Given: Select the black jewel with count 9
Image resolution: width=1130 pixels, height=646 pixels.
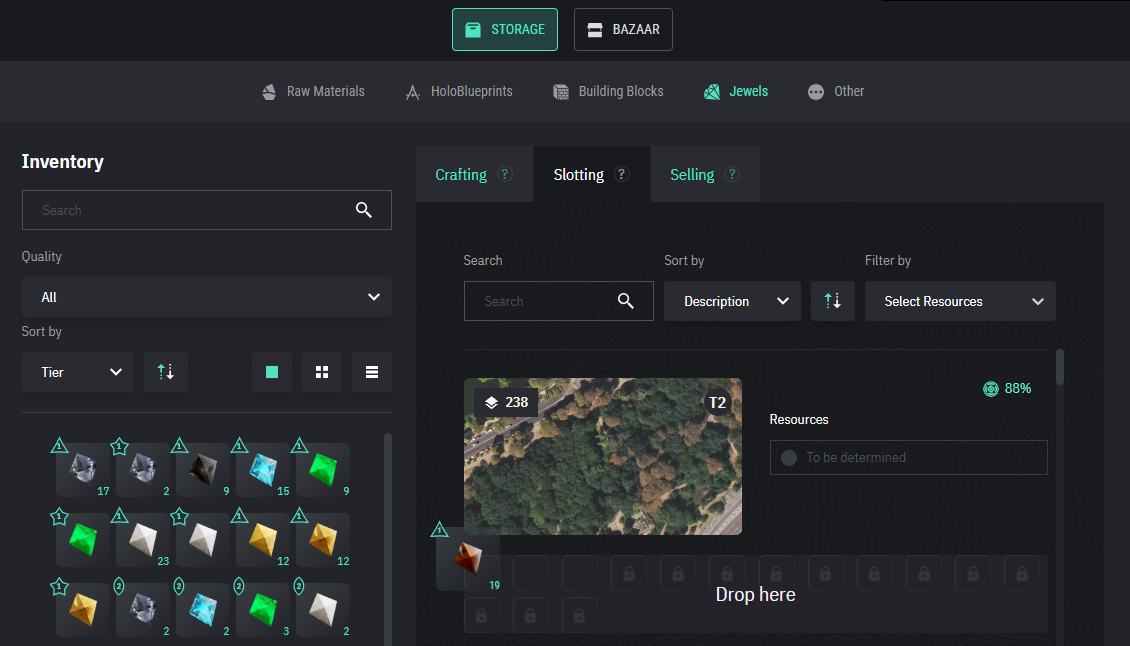Looking at the screenshot, I should point(203,469).
